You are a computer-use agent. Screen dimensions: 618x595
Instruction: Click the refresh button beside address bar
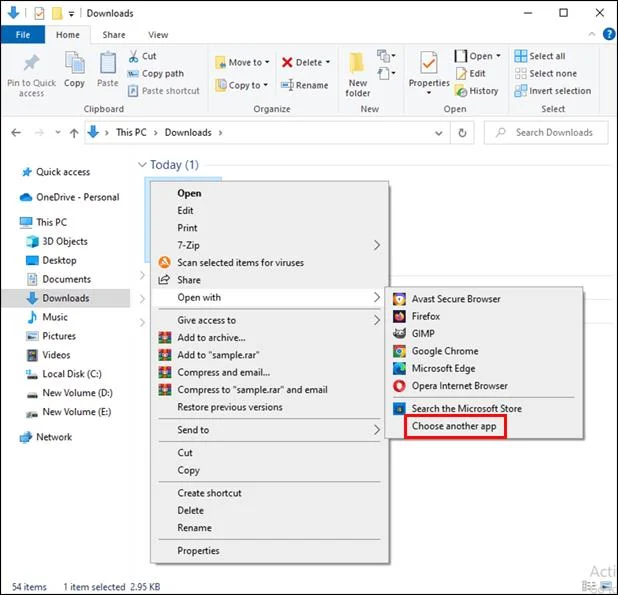pyautogui.click(x=462, y=132)
